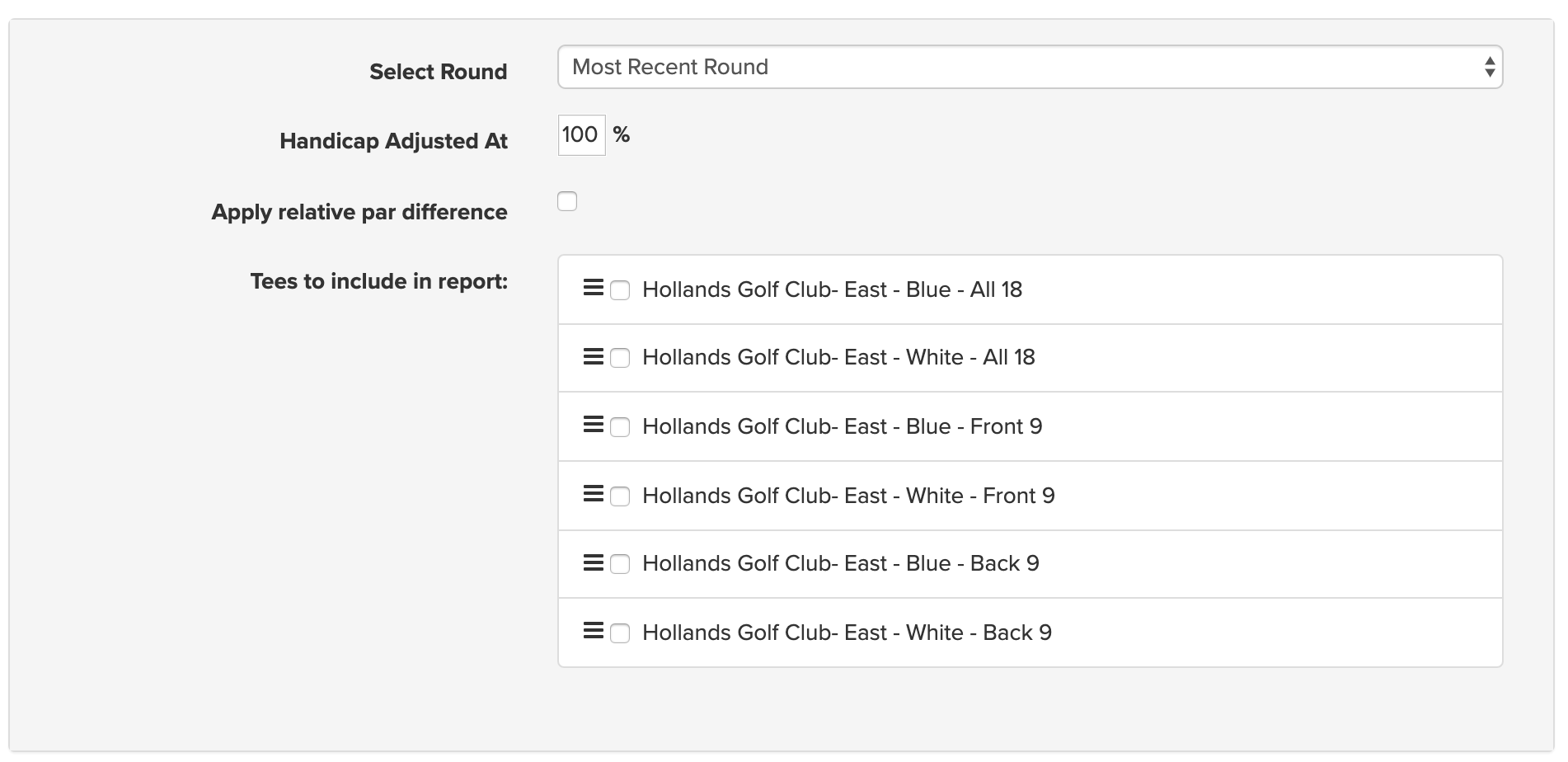This screenshot has width=1568, height=762.
Task: Click the East White Back 9 row text
Action: 847,633
